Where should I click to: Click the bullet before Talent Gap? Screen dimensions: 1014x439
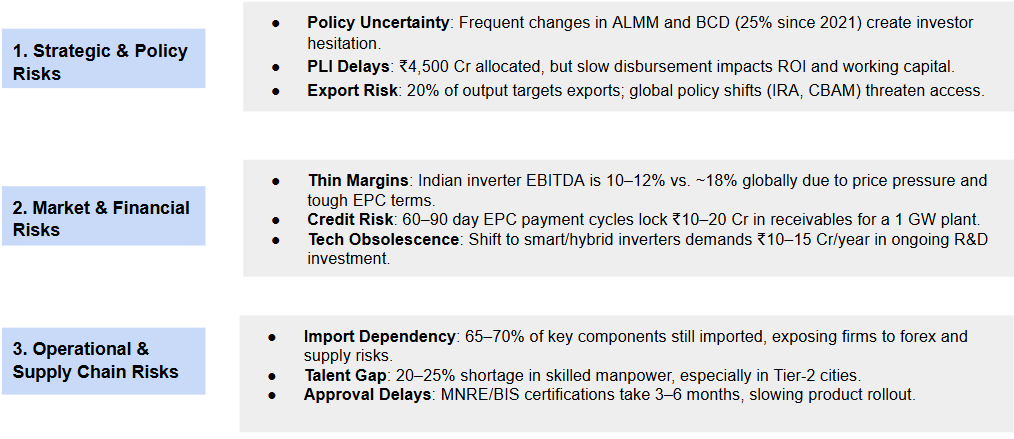[272, 375]
